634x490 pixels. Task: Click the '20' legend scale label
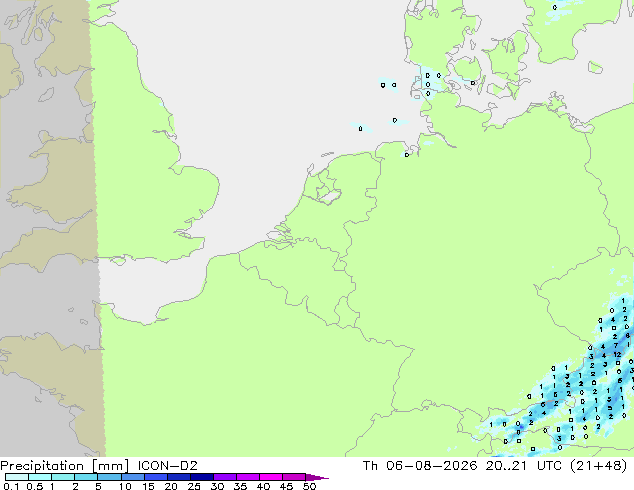tap(171, 486)
